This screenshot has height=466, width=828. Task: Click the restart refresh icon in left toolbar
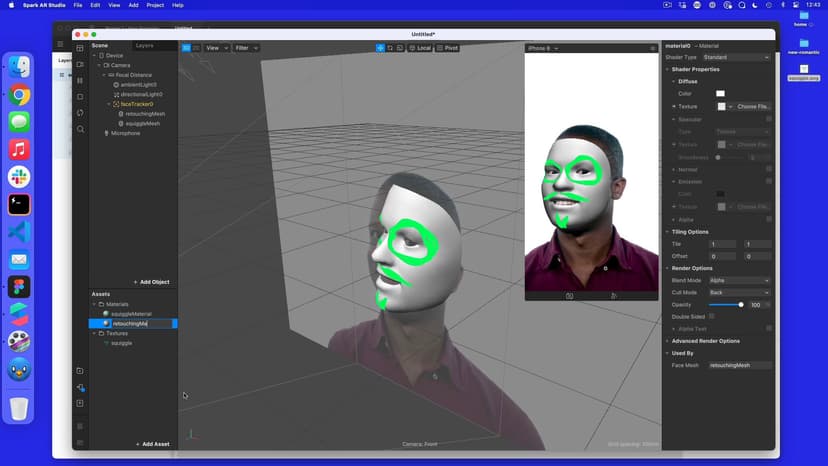pos(80,113)
